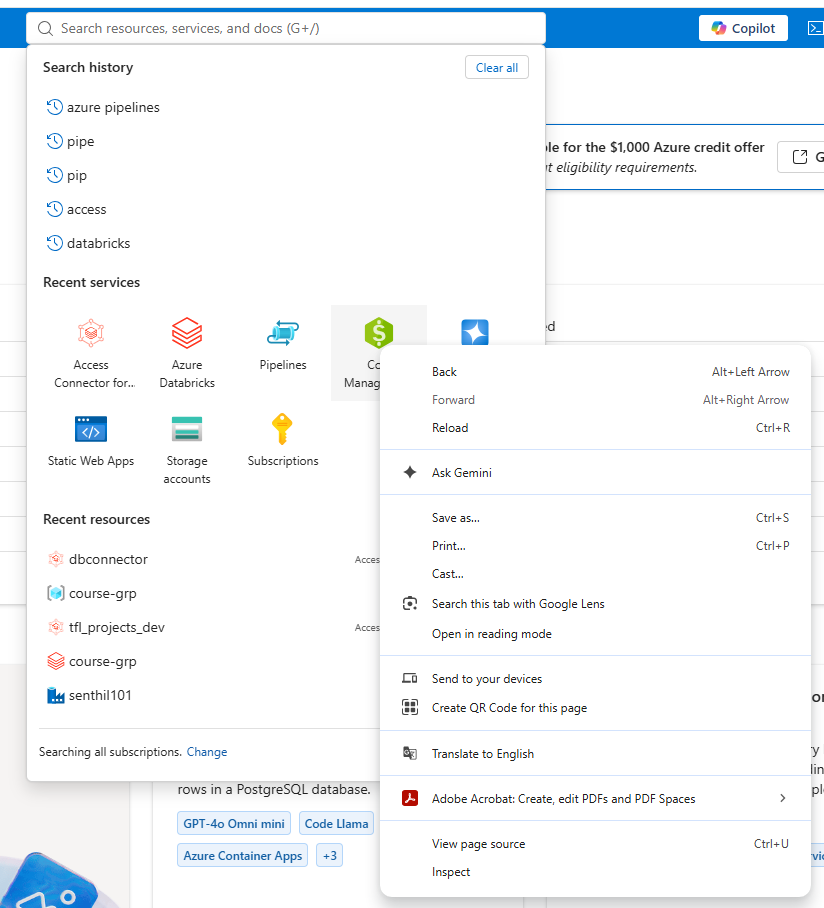The width and height of the screenshot is (824, 908).
Task: Click the Google Lens icon in menu
Action: [410, 604]
